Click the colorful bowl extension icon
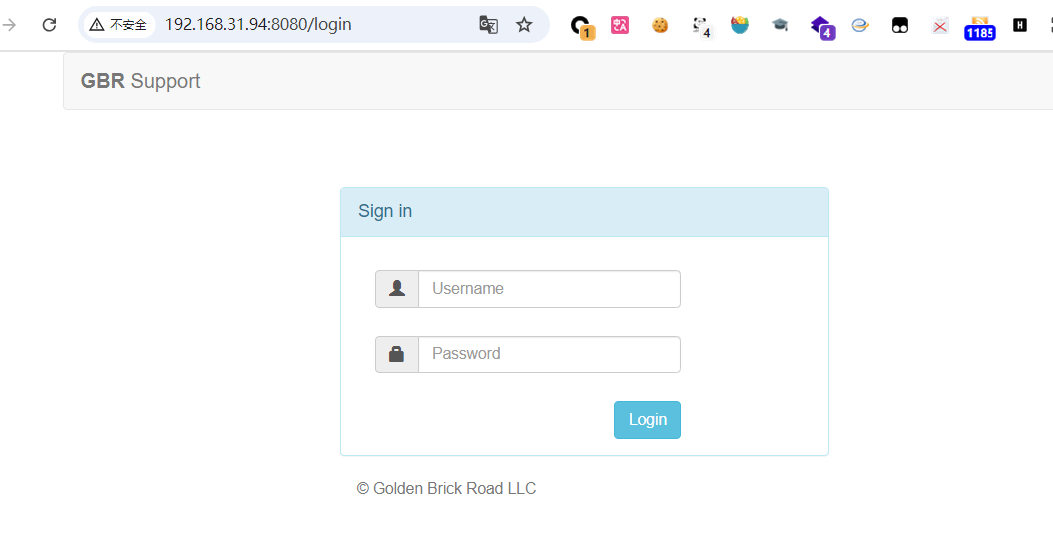The height and width of the screenshot is (540, 1053). (739, 26)
